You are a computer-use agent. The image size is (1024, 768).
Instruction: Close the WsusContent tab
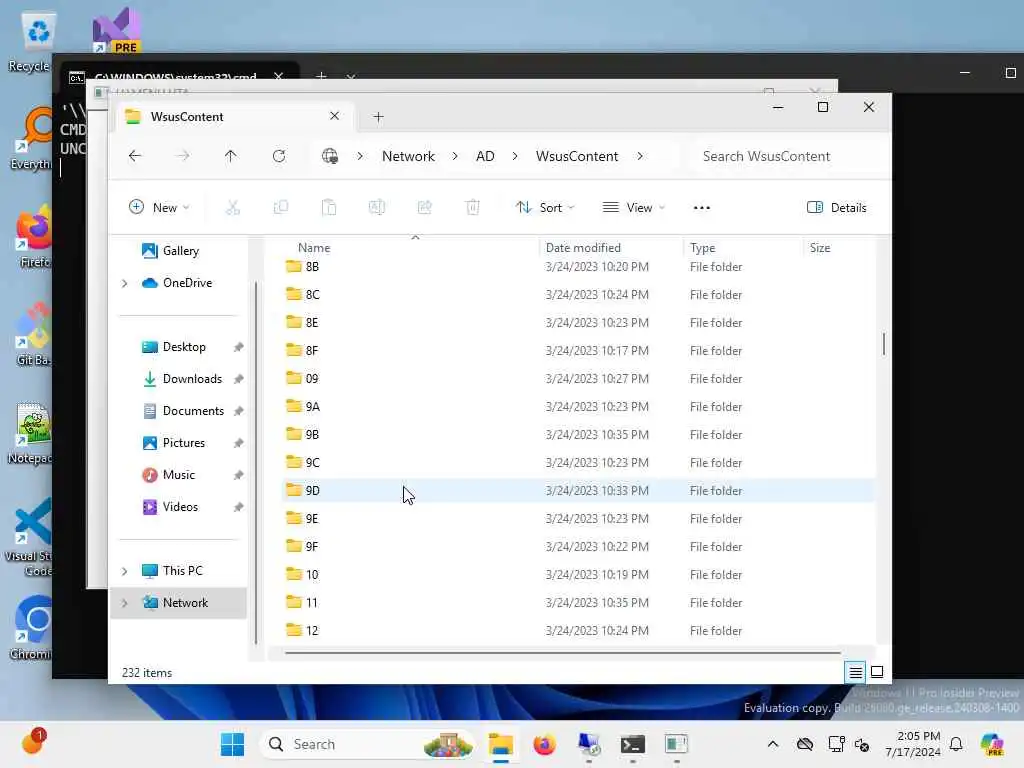(334, 116)
